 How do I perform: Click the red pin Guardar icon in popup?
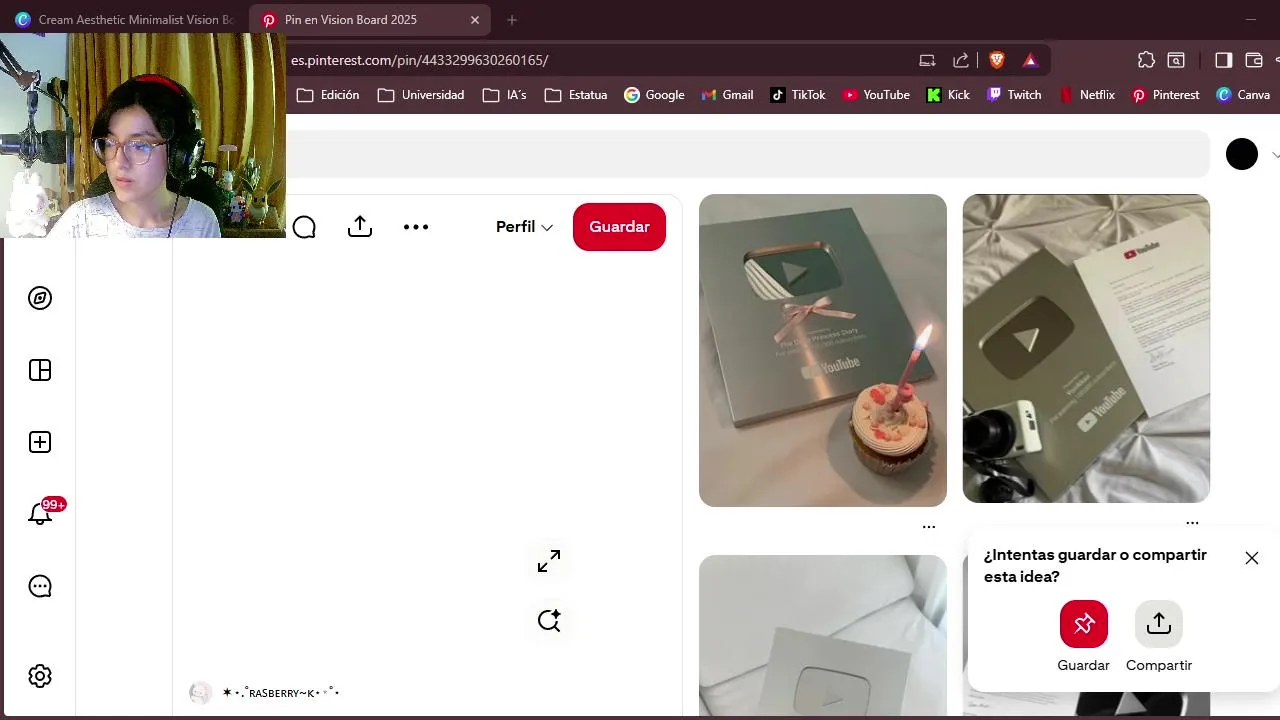(x=1084, y=624)
